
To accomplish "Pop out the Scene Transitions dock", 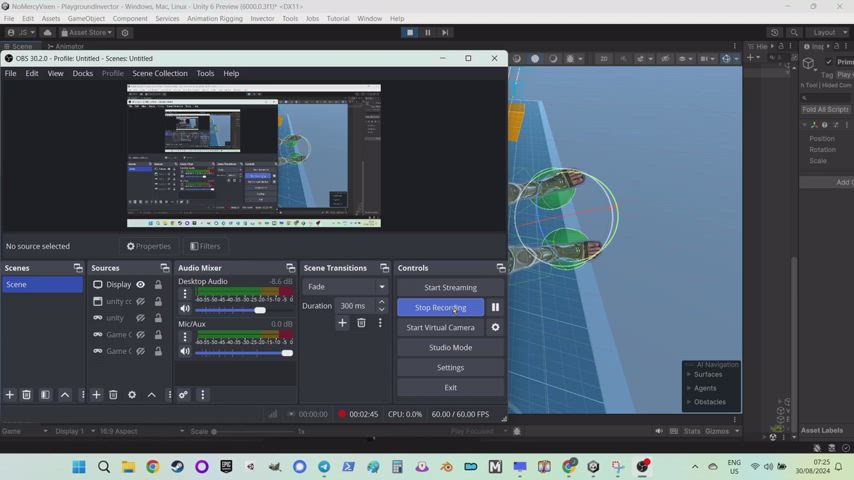I will coord(385,268).
